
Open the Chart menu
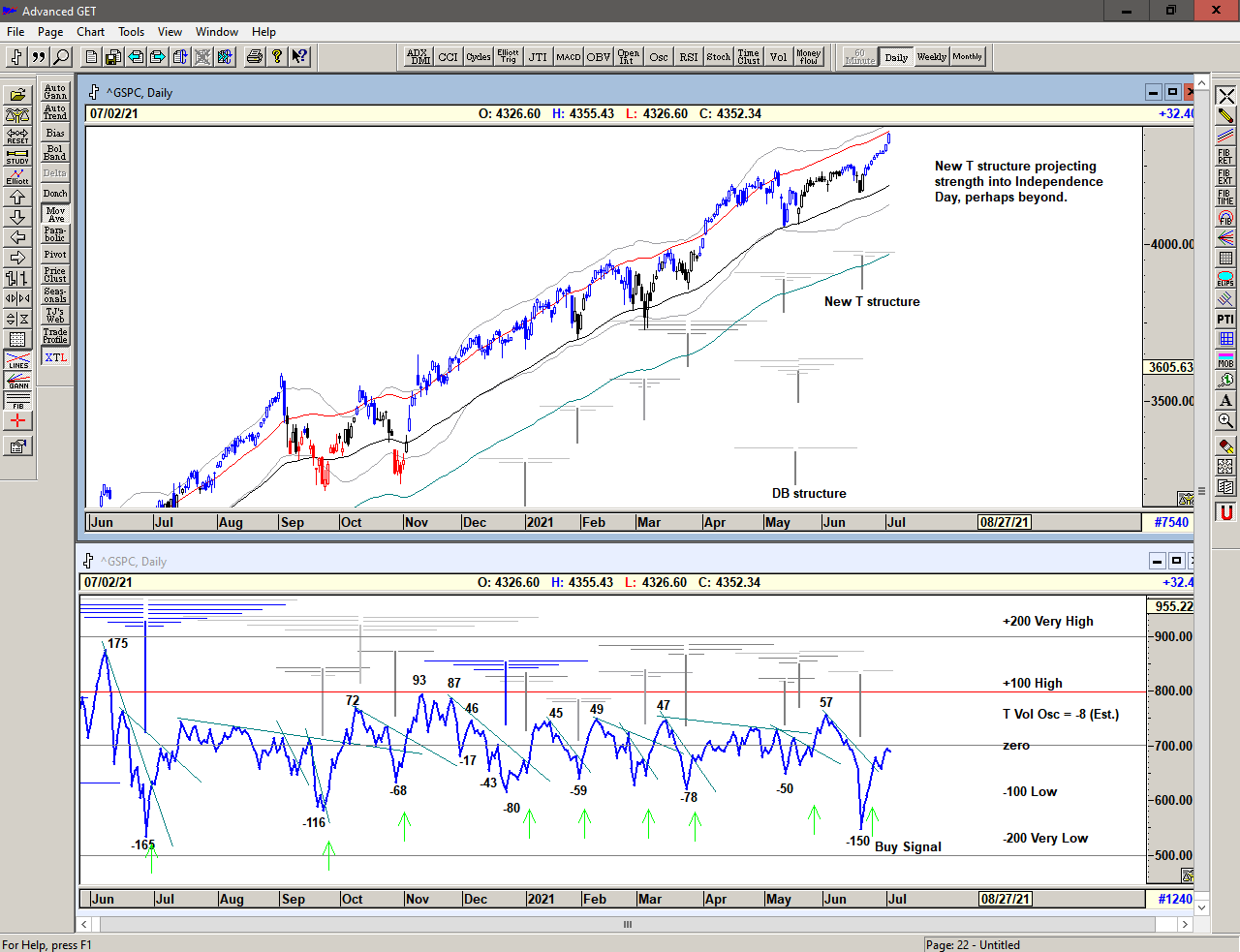coord(90,32)
